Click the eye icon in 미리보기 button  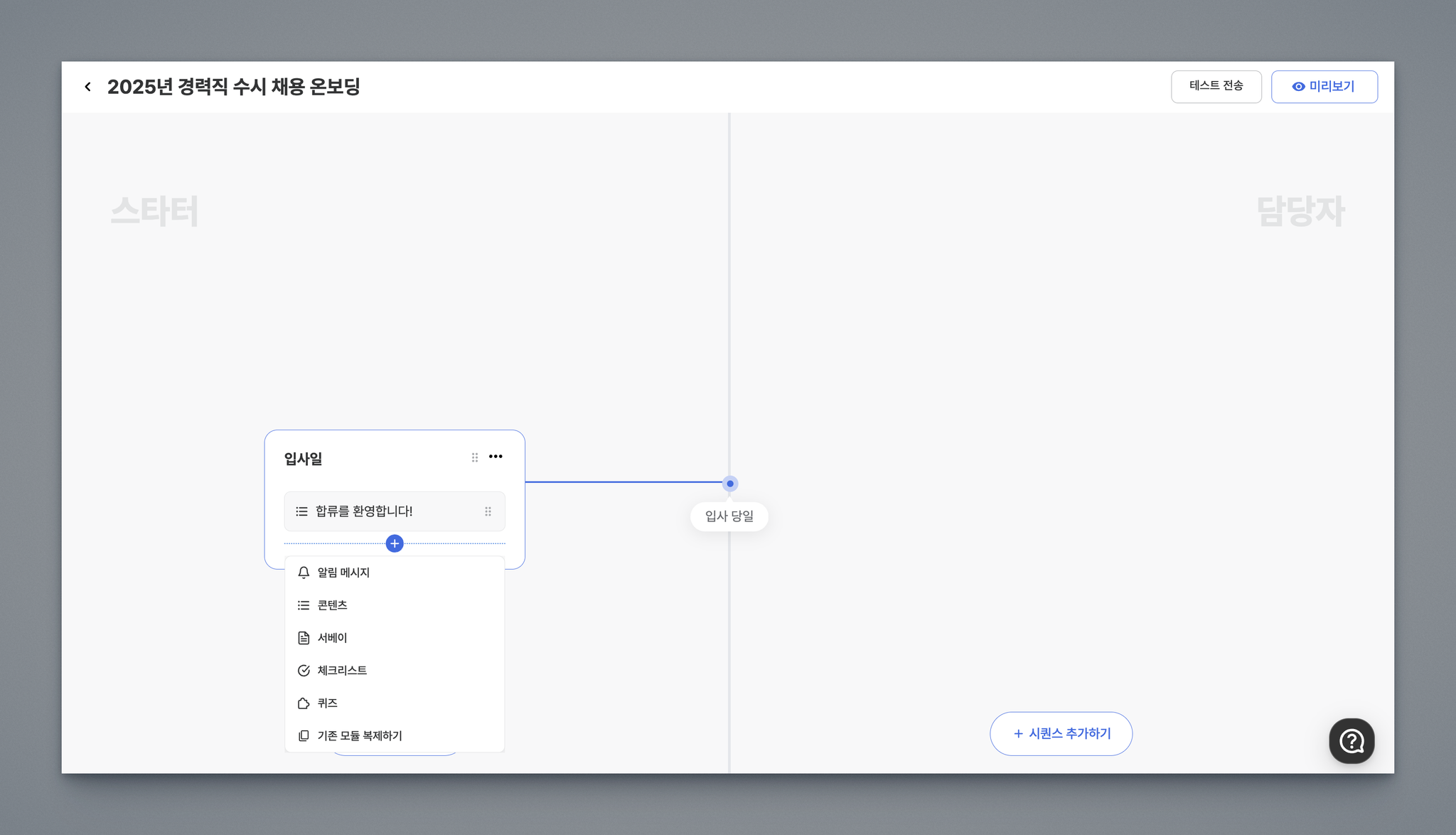[x=1298, y=87]
